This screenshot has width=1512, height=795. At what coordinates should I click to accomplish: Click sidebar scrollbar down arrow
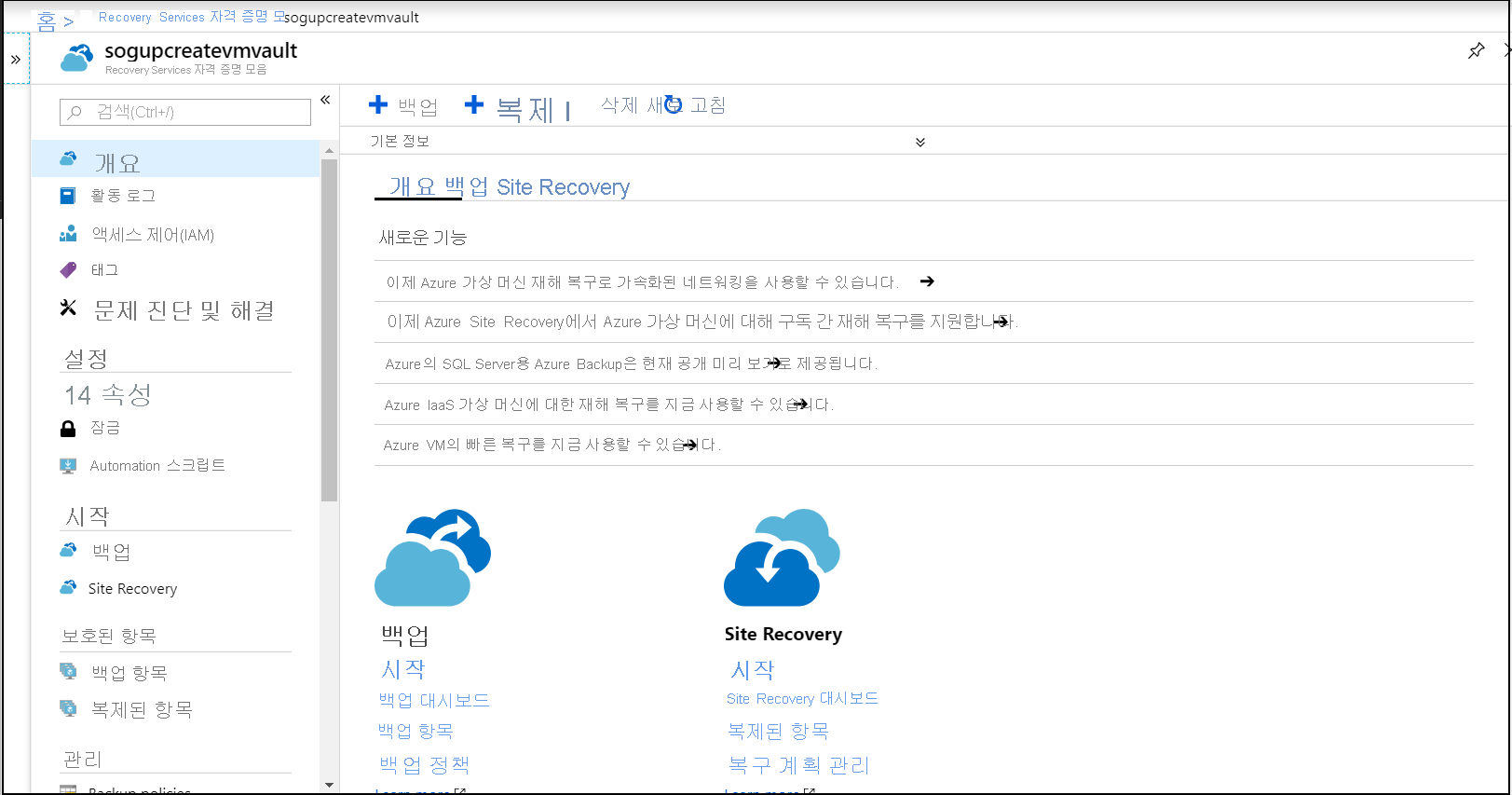coord(329,786)
